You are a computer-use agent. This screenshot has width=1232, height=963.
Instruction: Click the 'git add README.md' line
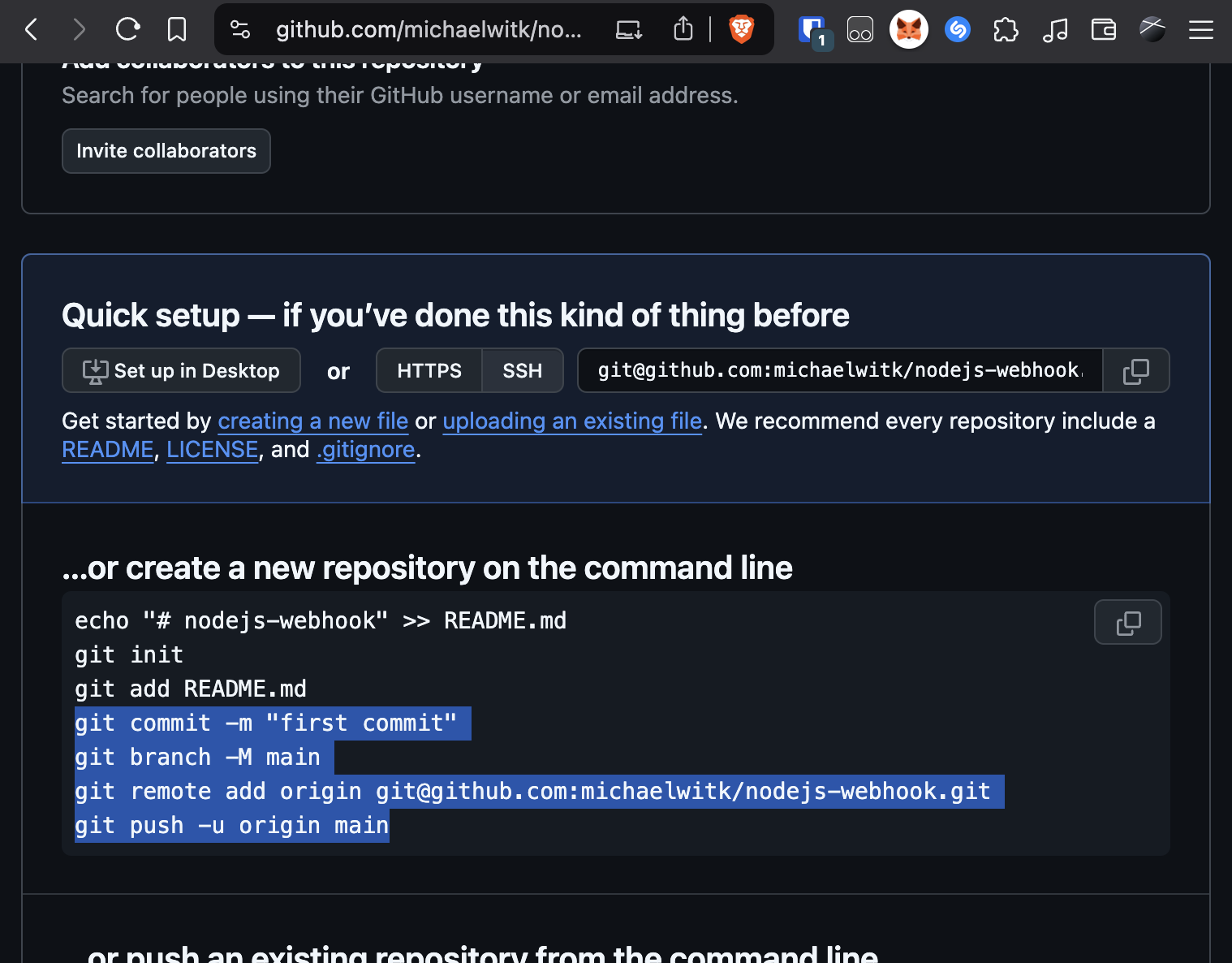pos(191,689)
